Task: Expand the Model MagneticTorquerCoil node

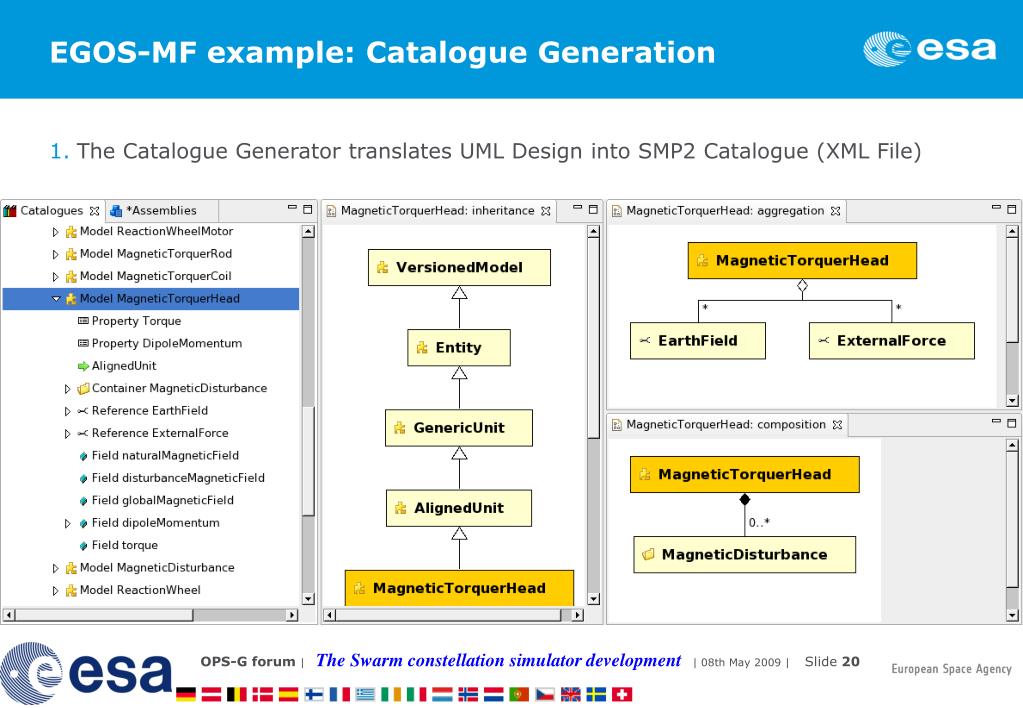Action: coord(55,277)
